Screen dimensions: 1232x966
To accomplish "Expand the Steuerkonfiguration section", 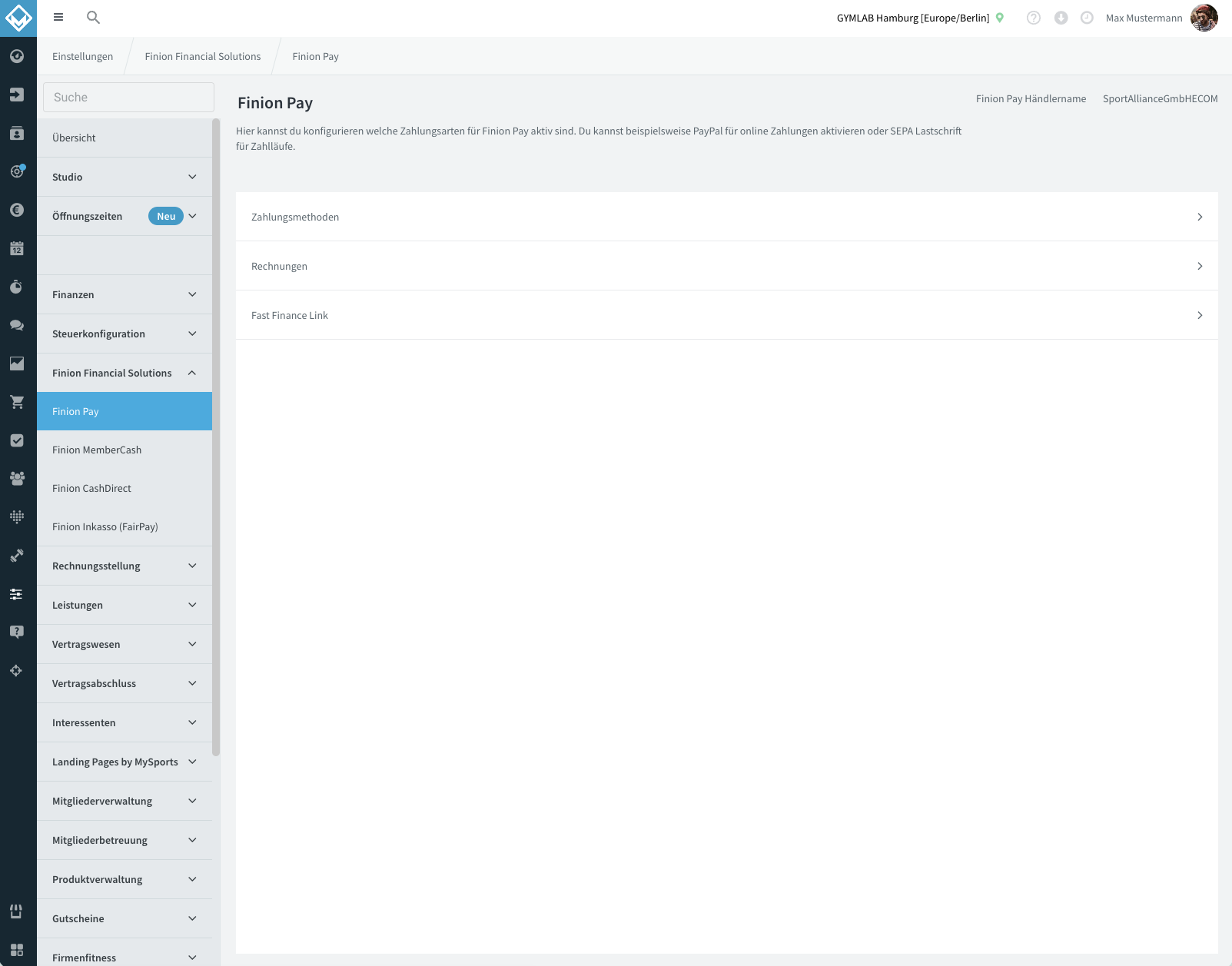I will point(125,334).
